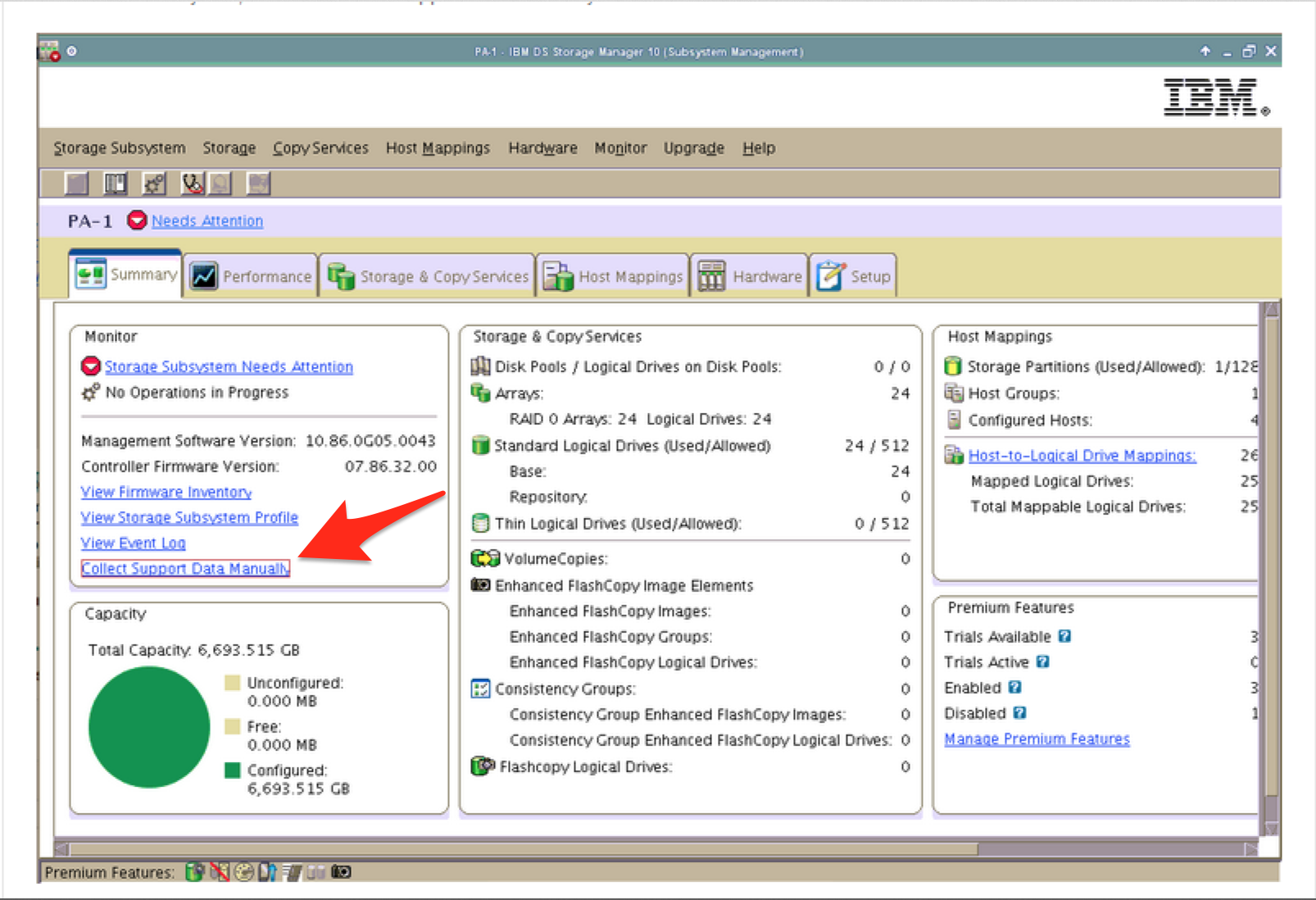
Task: Click the Arrays row icon
Action: (x=481, y=393)
